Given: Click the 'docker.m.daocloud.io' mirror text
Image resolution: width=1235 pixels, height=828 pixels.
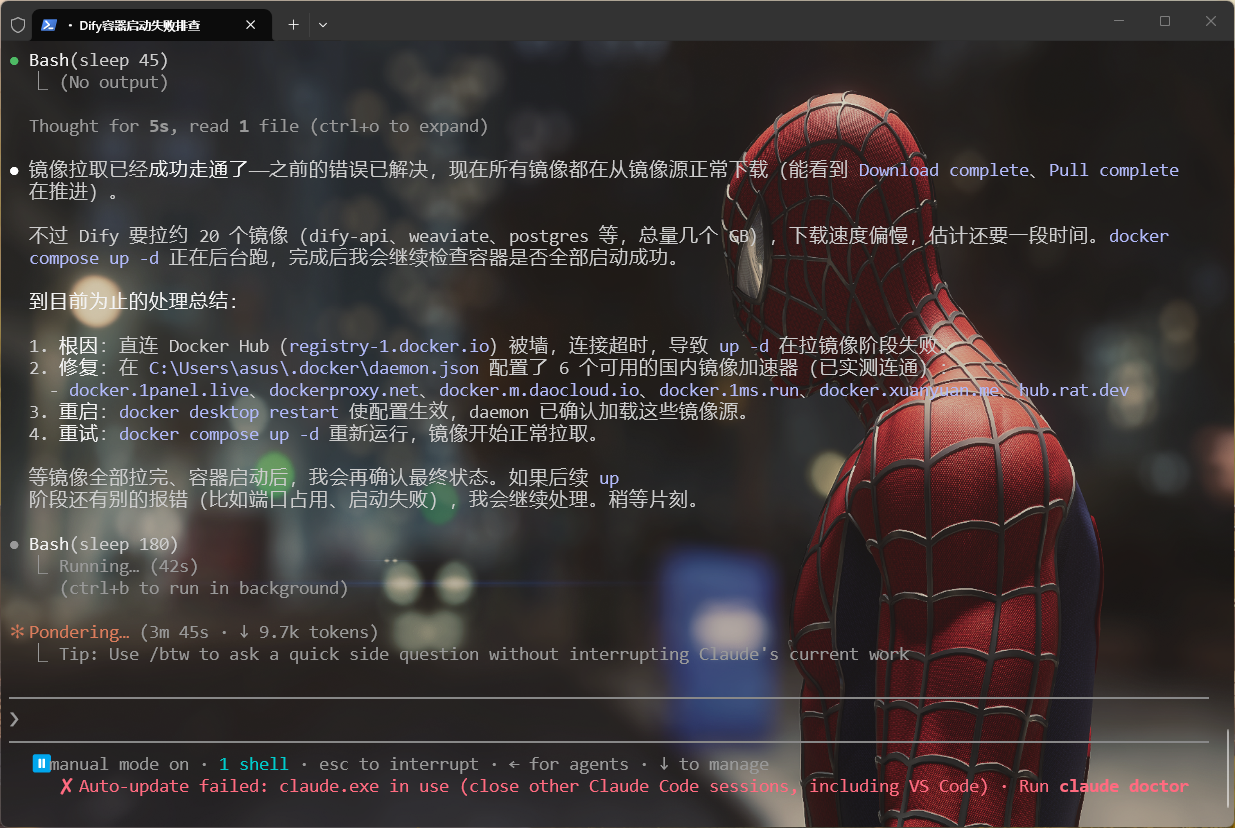Looking at the screenshot, I should 539,390.
